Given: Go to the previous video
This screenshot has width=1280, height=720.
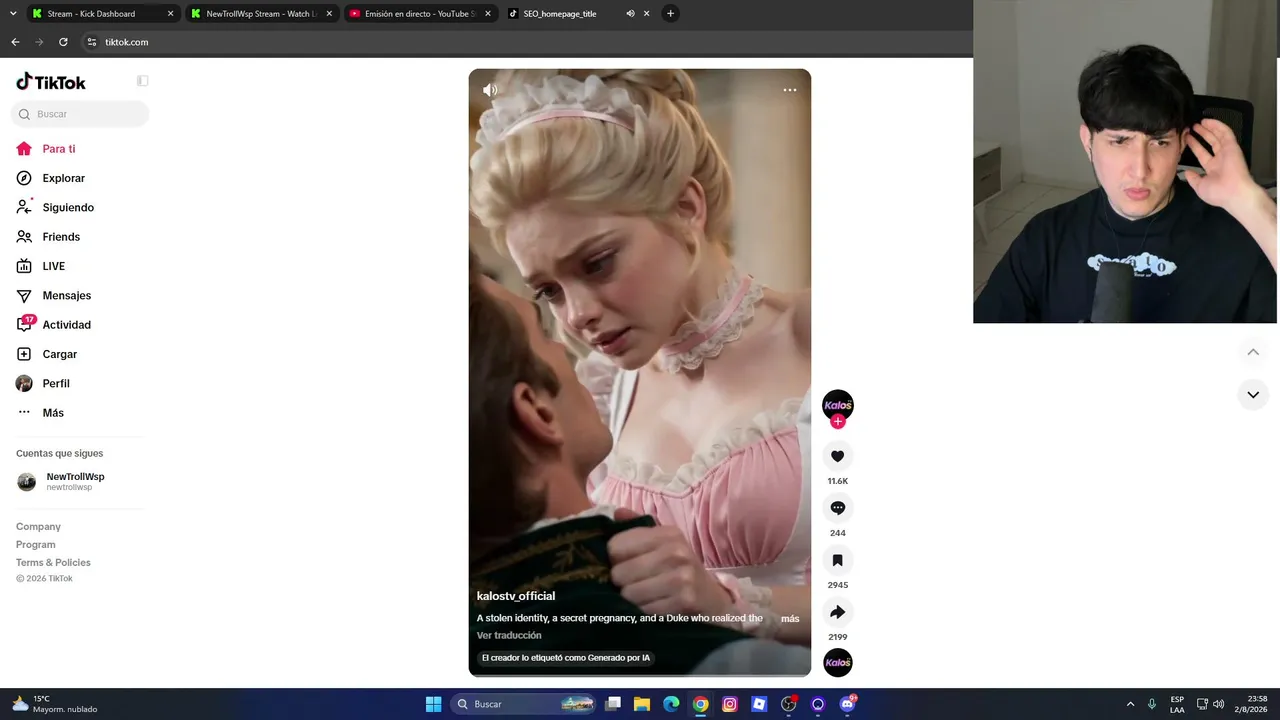Looking at the screenshot, I should (x=1253, y=352).
